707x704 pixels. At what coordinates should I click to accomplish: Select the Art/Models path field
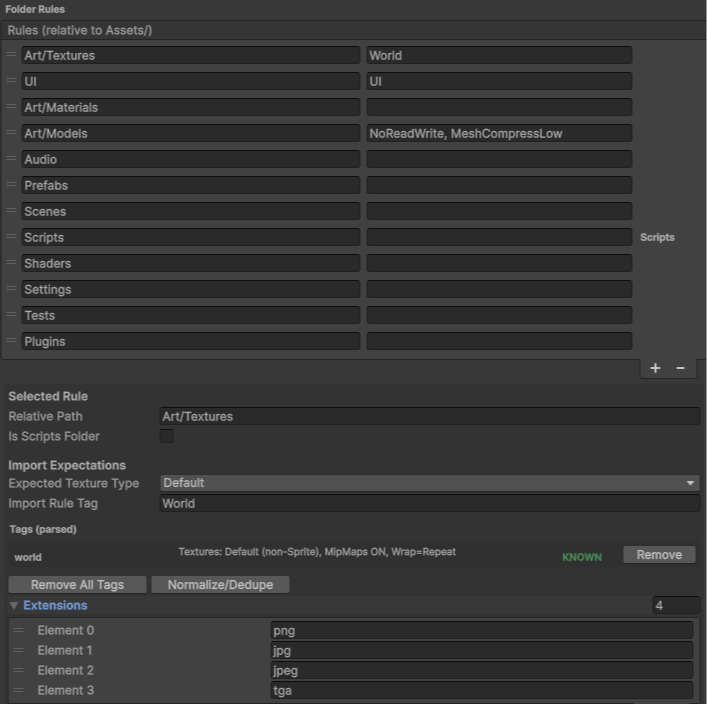point(191,133)
